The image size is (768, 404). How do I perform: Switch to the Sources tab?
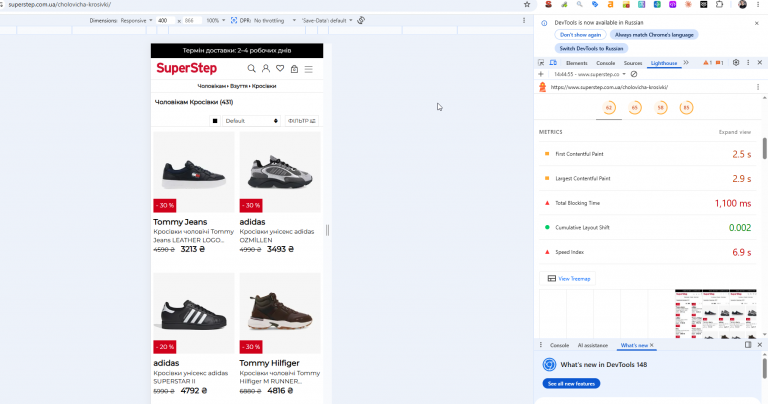pos(633,63)
